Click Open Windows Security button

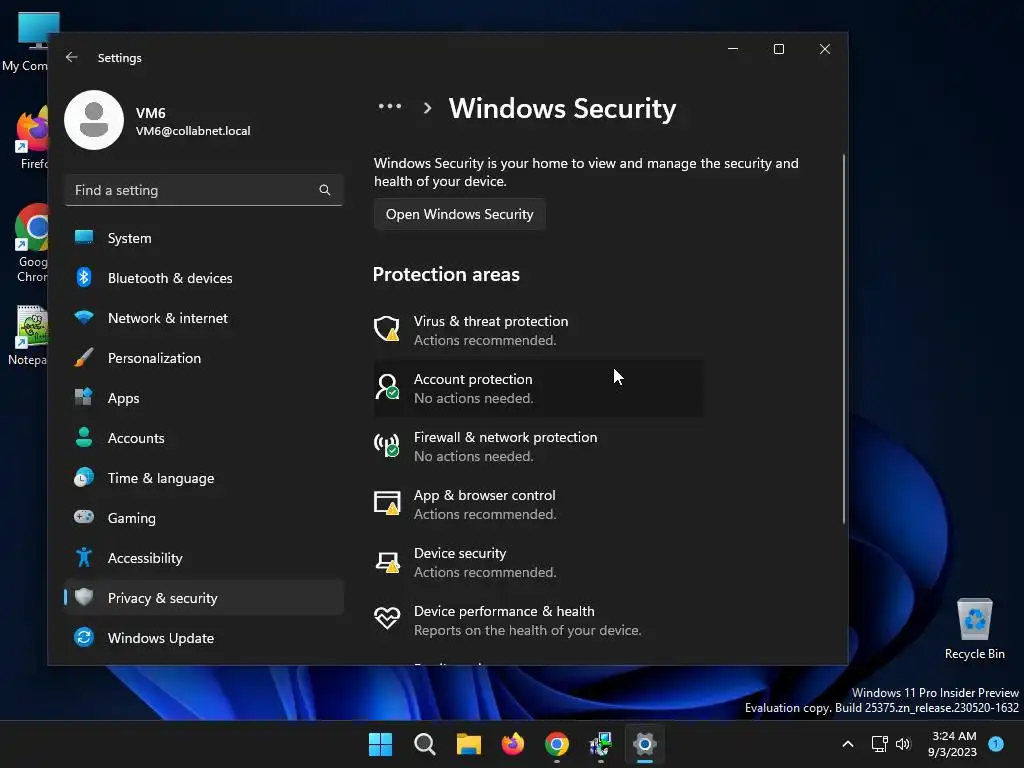tap(460, 214)
